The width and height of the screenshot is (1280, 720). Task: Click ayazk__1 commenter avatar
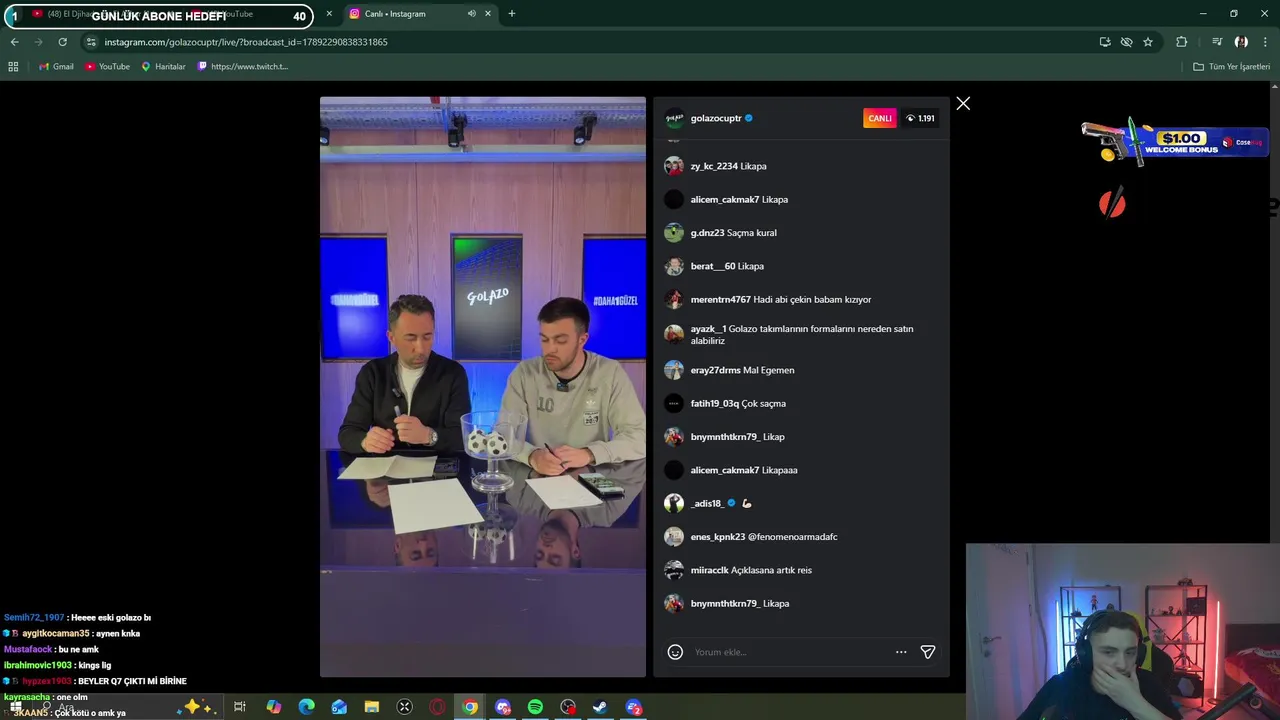coord(674,334)
